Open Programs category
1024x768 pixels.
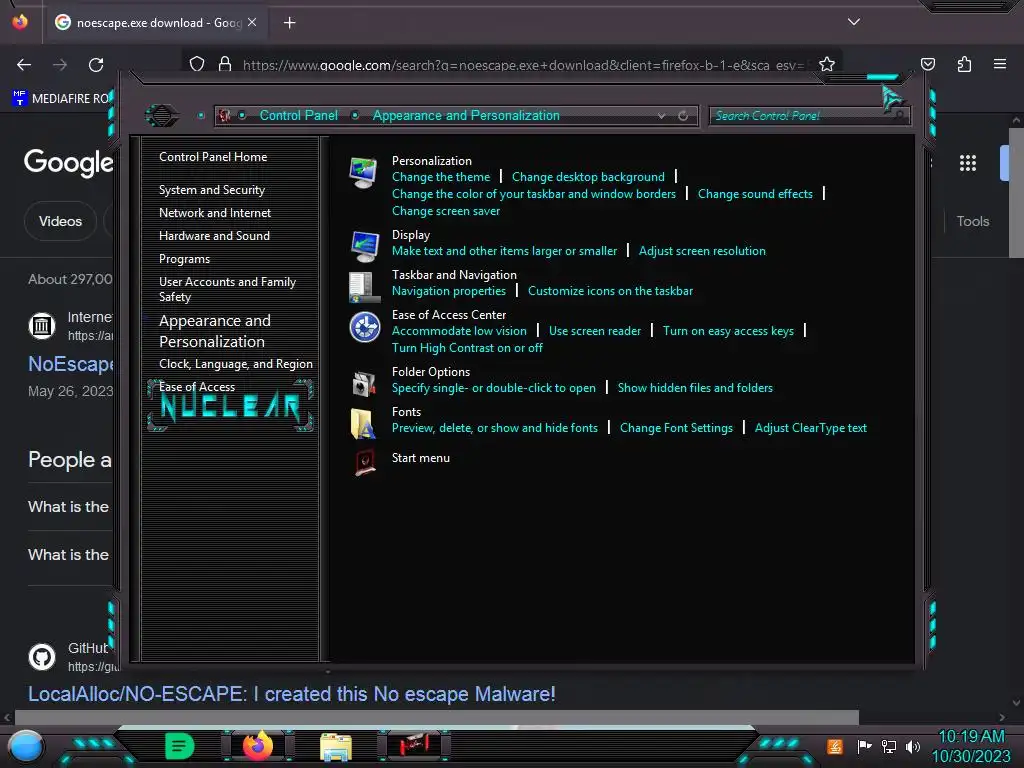click(184, 259)
